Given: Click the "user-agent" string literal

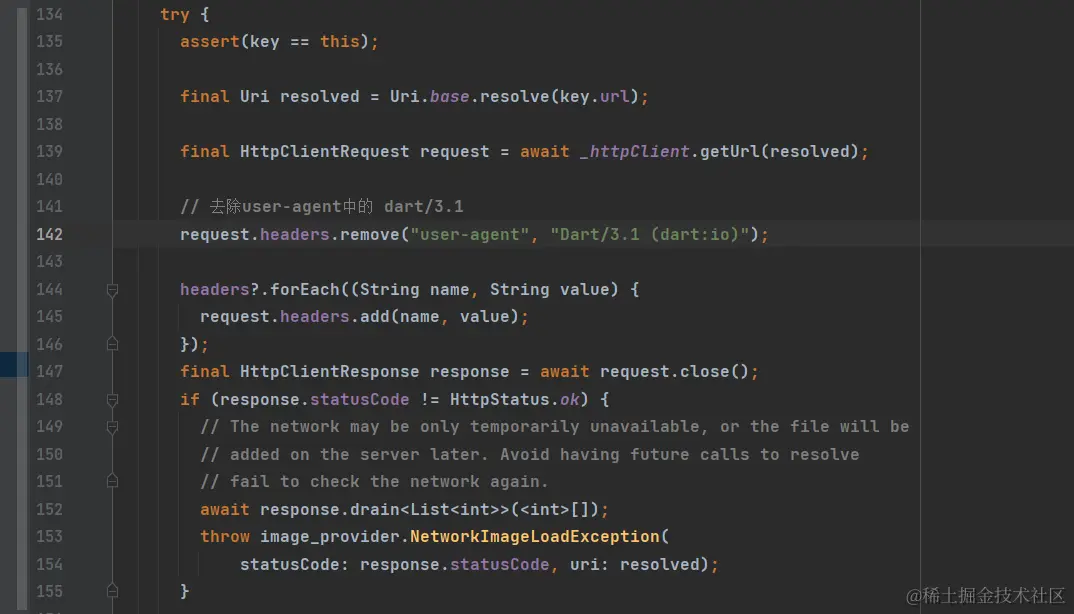Looking at the screenshot, I should point(469,234).
